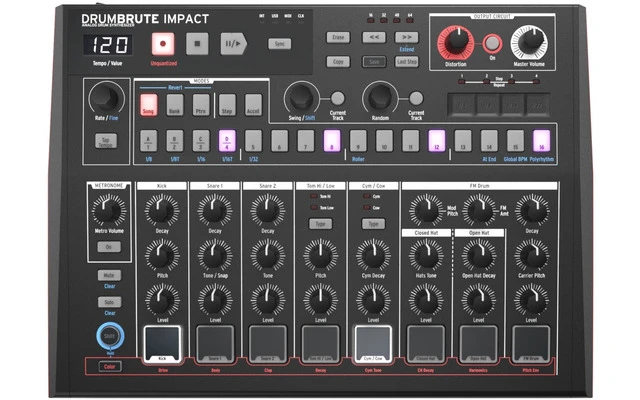Click the Copy button

pos(338,62)
